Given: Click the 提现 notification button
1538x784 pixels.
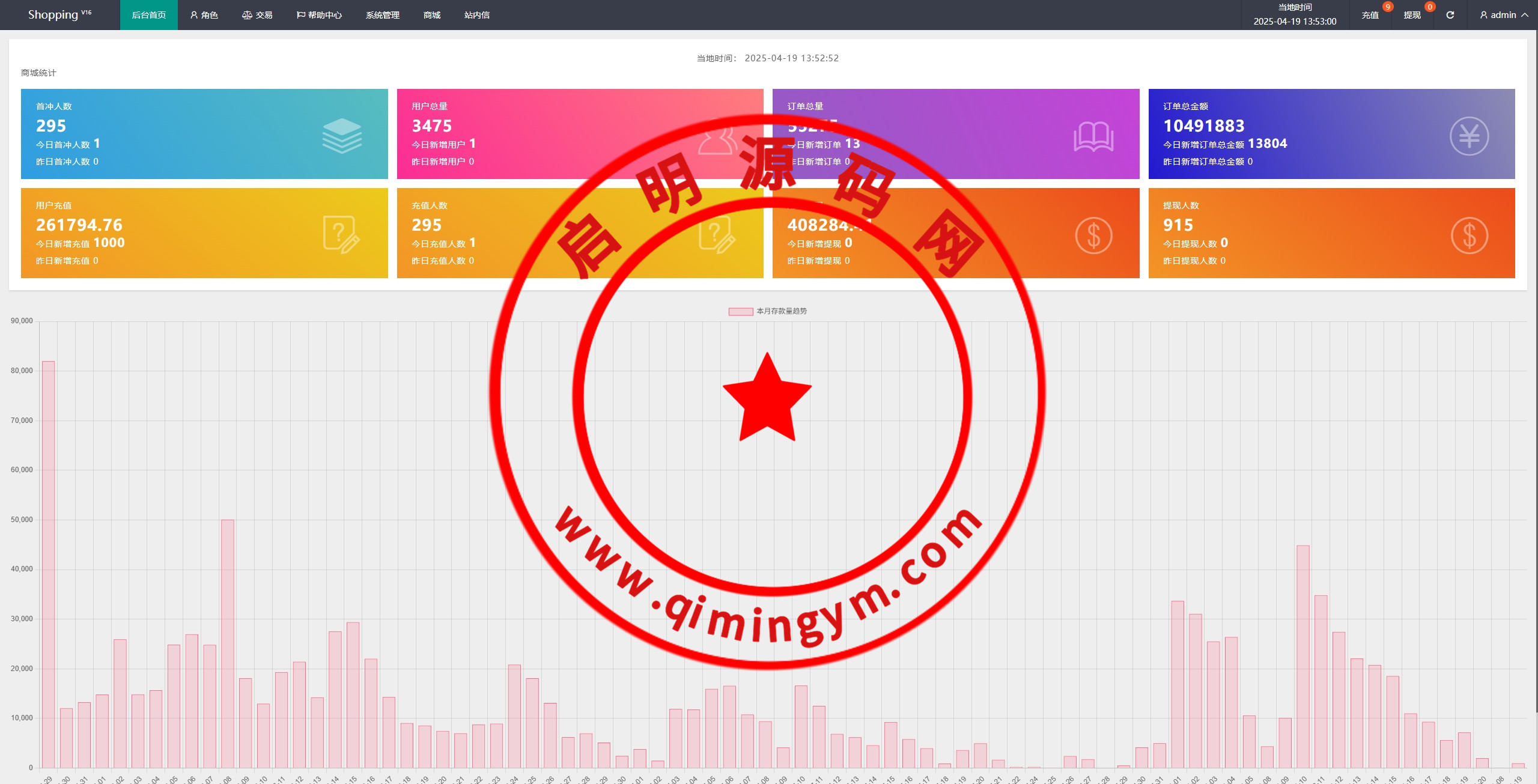Looking at the screenshot, I should pyautogui.click(x=1412, y=15).
